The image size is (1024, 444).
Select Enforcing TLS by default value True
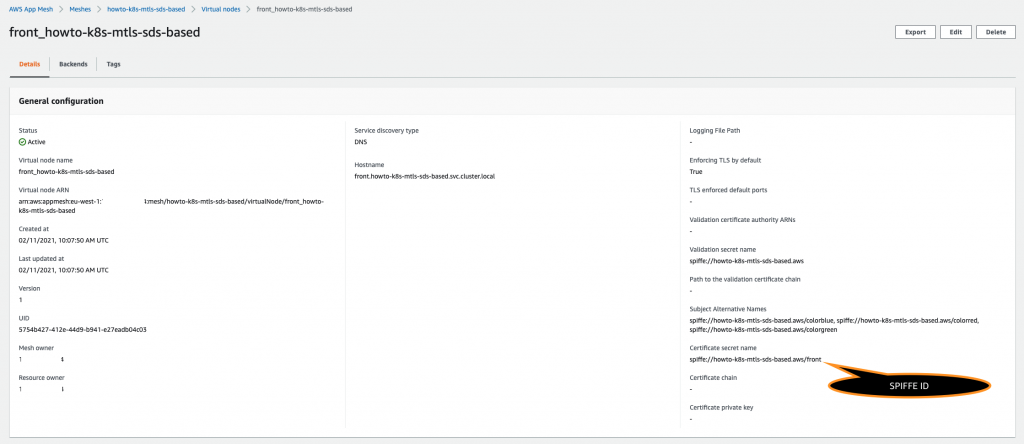(x=696, y=172)
